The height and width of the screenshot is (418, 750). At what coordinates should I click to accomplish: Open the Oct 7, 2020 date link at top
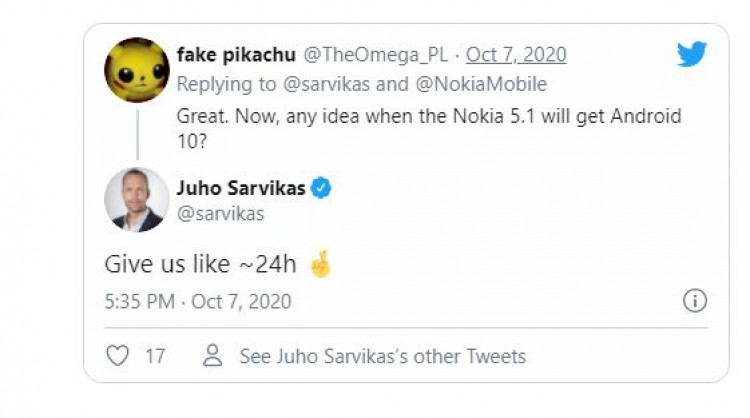pos(516,55)
